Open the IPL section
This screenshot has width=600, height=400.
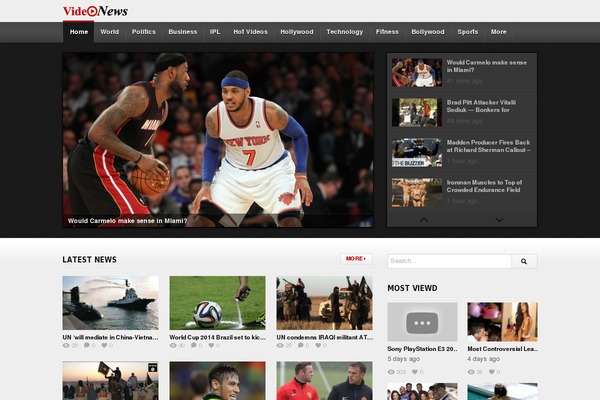point(215,32)
